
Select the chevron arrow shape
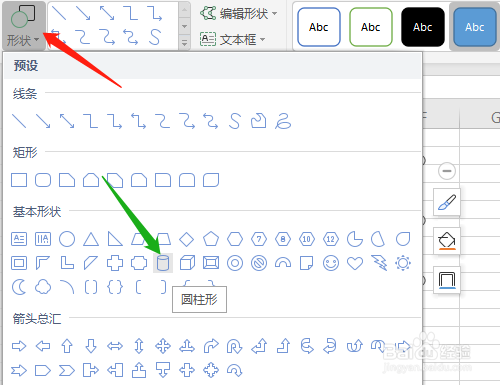[x=67, y=370]
